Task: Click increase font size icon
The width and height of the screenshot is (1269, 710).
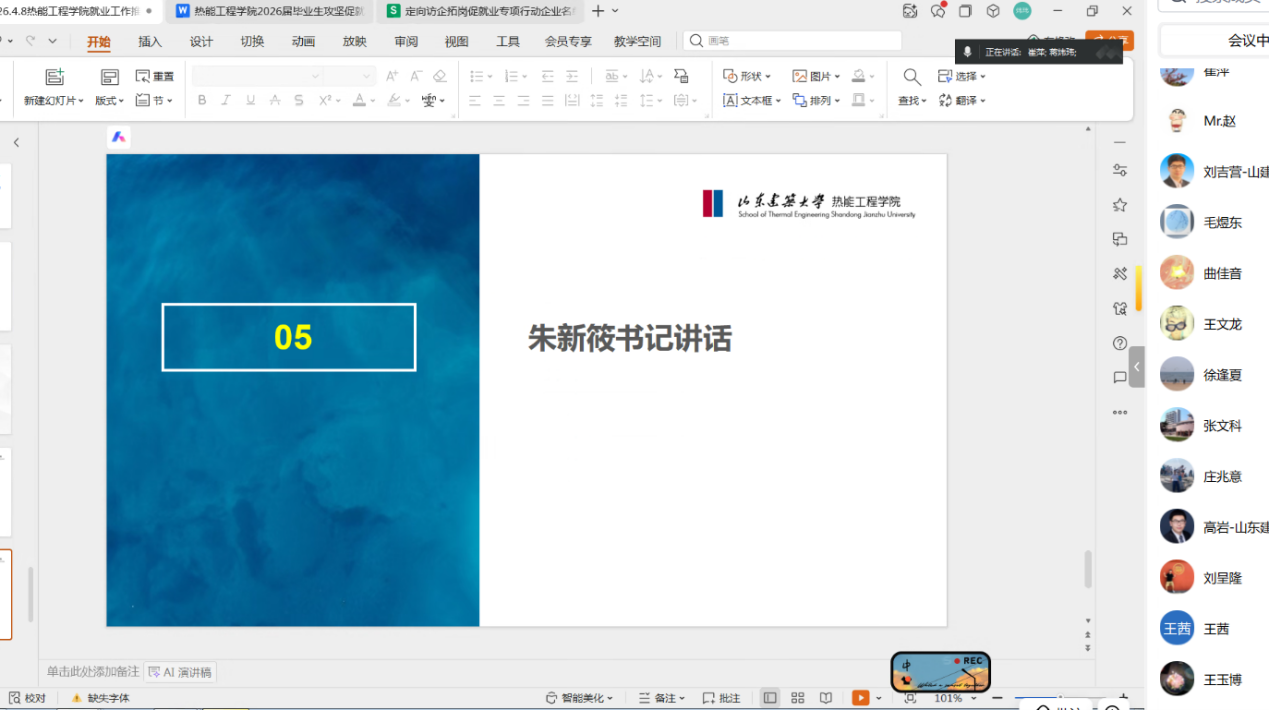Action: [391, 76]
